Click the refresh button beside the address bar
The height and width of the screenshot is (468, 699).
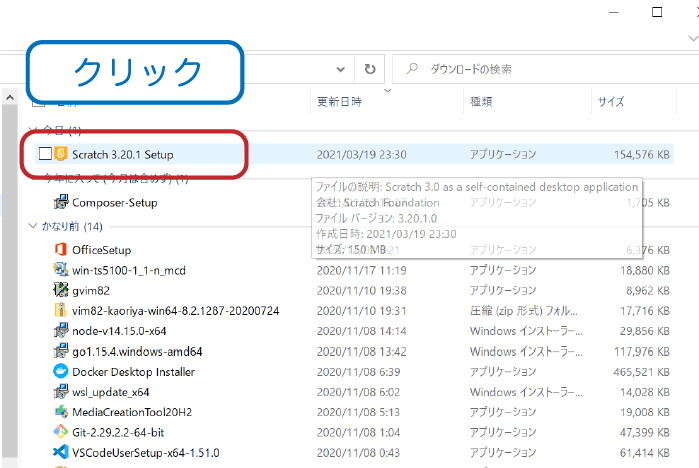[370, 69]
